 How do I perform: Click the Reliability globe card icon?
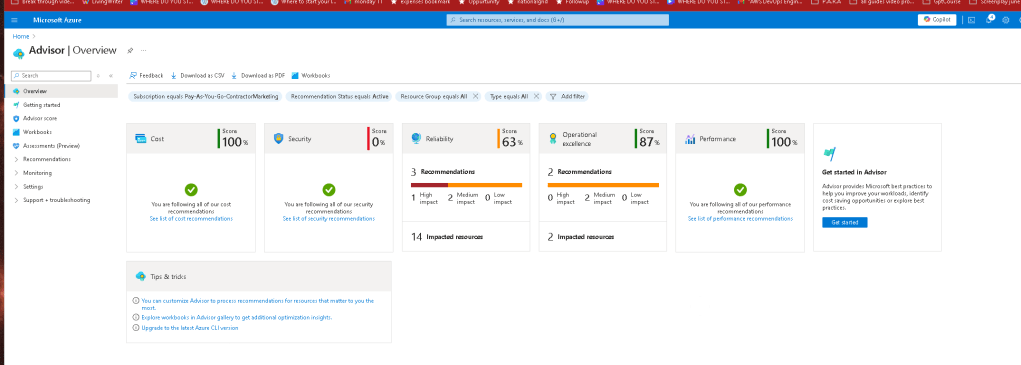point(416,139)
